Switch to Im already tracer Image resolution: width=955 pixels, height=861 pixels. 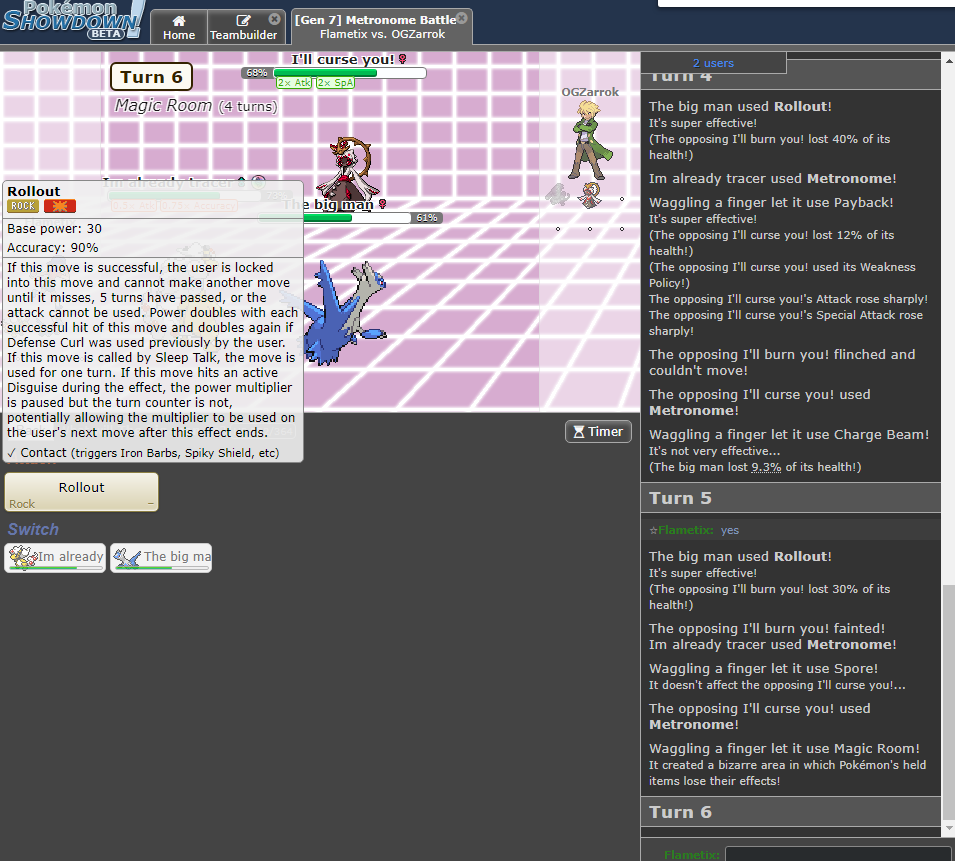click(x=55, y=558)
